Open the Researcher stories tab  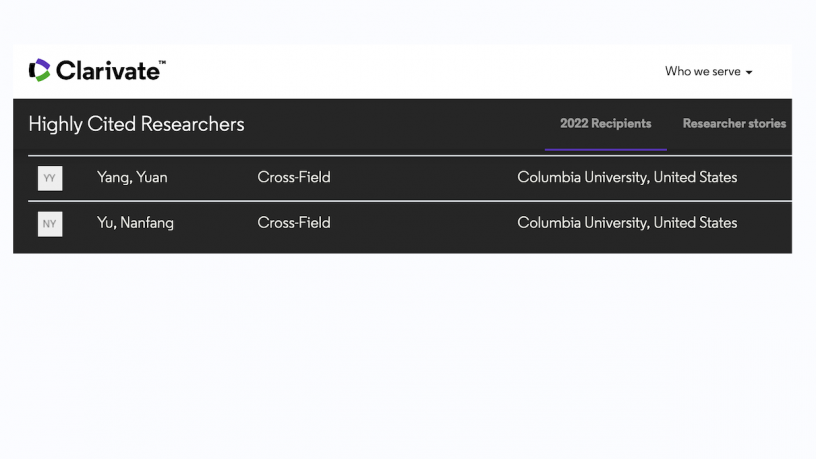734,123
